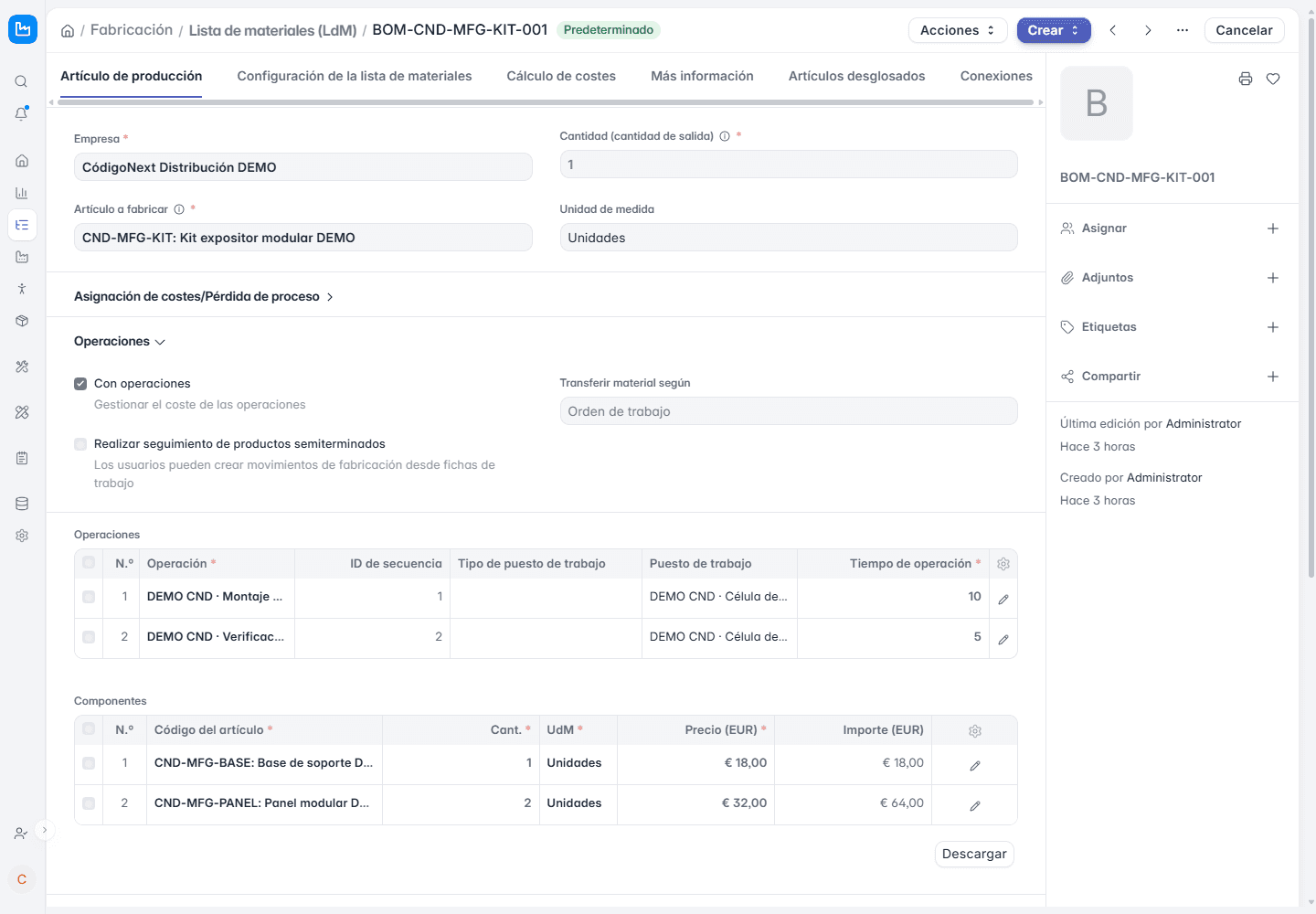Mark the document as favorite with the heart
The image size is (1316, 914).
[x=1273, y=79]
